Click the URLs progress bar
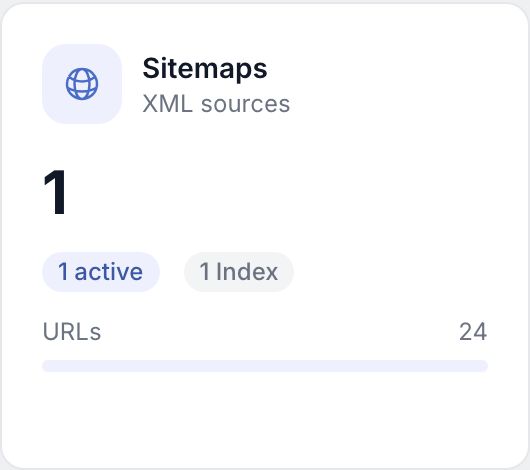This screenshot has width=530, height=470. pyautogui.click(x=265, y=366)
